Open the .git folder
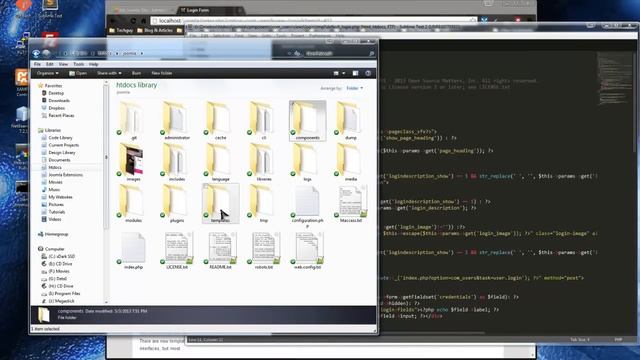Viewport: 640px width, 360px height. tap(132, 121)
